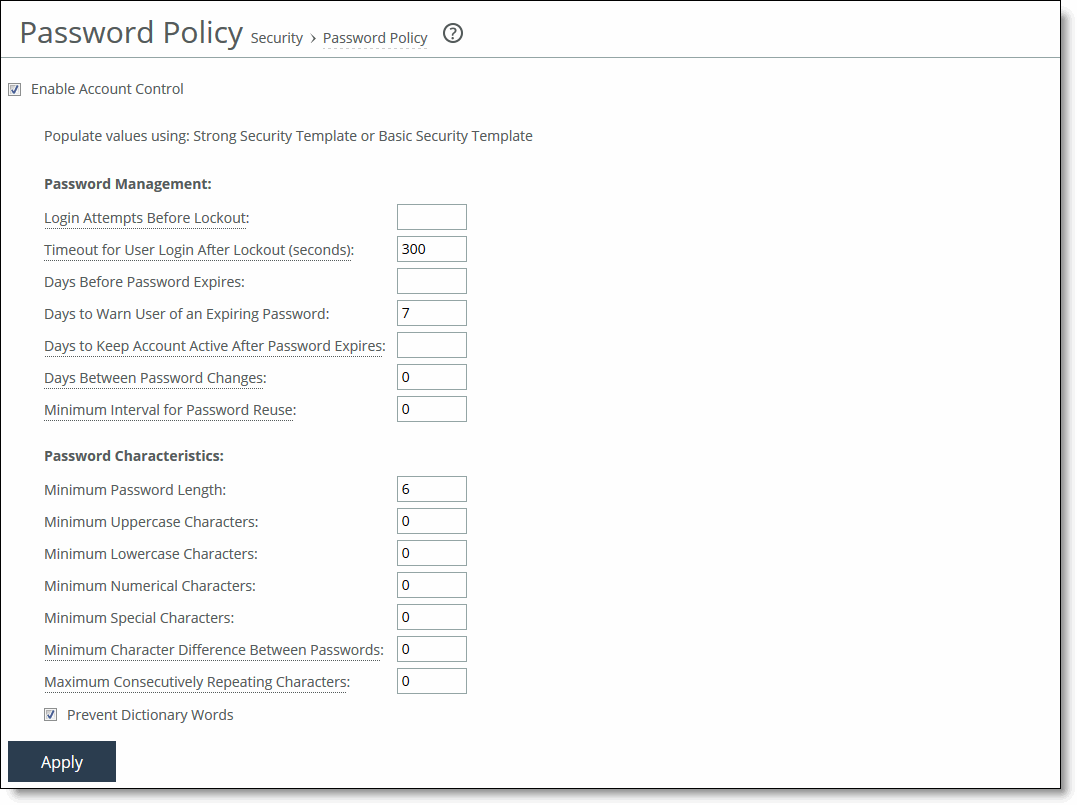The width and height of the screenshot is (1077, 805).
Task: Select the Minimum Special Characters field
Action: (x=431, y=616)
